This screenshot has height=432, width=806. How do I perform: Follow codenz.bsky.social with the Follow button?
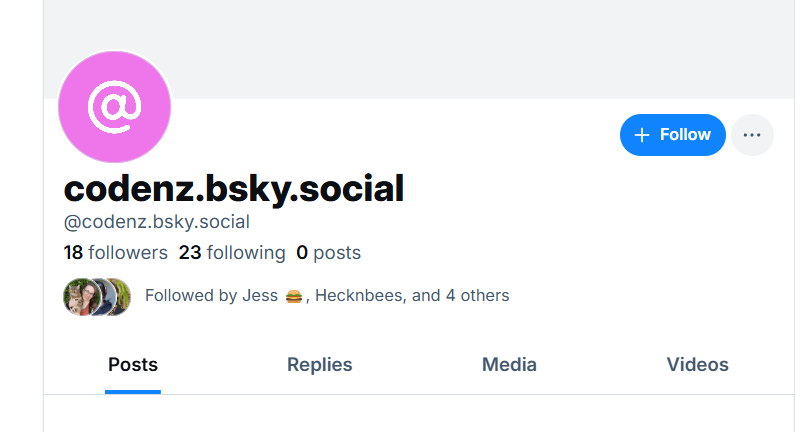[672, 135]
